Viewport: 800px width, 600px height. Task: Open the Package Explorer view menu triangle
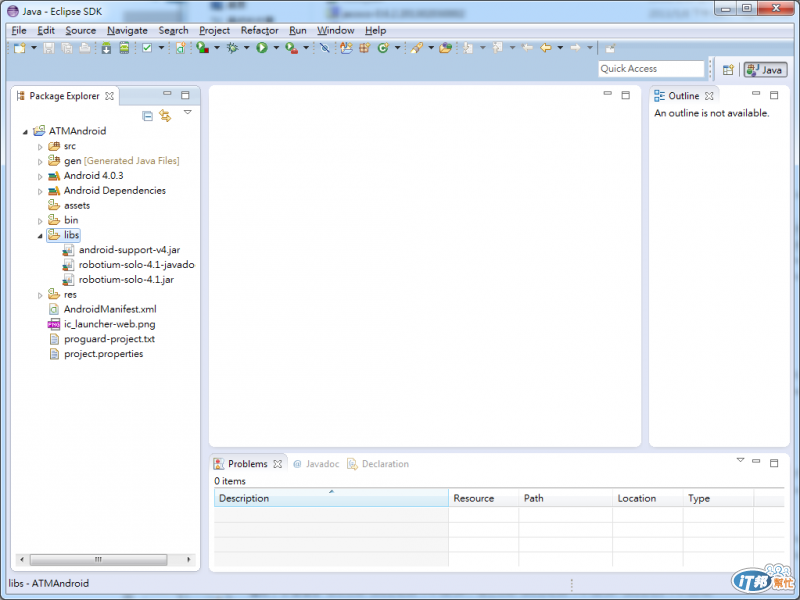pos(188,112)
